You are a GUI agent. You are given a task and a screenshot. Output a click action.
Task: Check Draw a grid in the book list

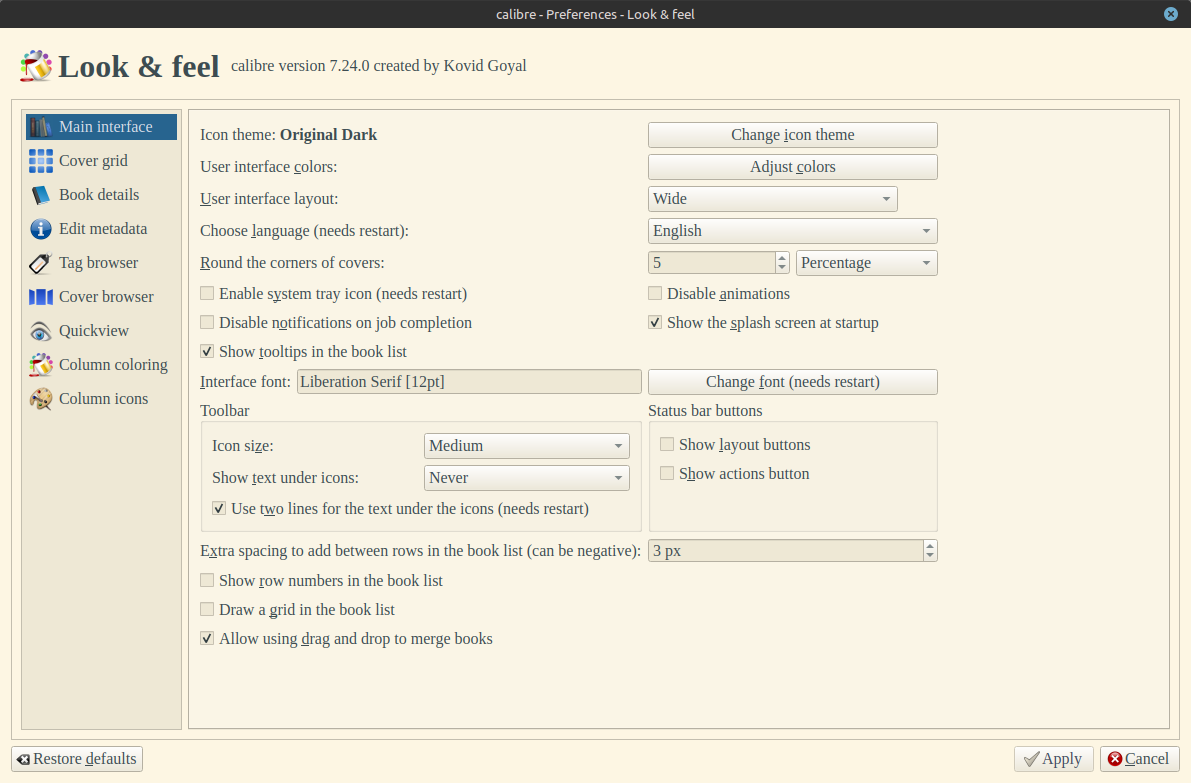[207, 610]
